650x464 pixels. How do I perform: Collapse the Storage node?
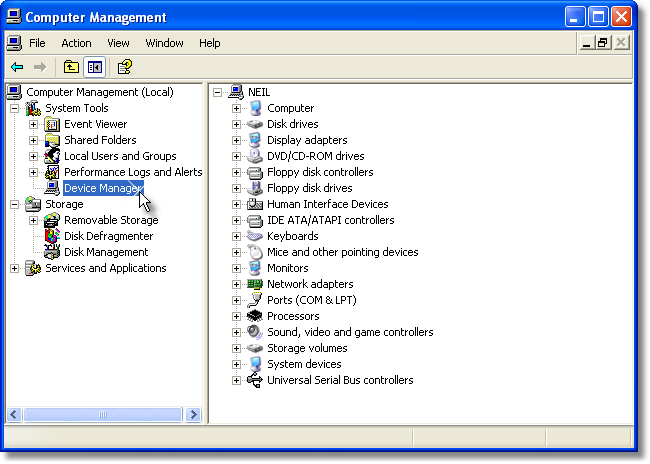click(14, 204)
